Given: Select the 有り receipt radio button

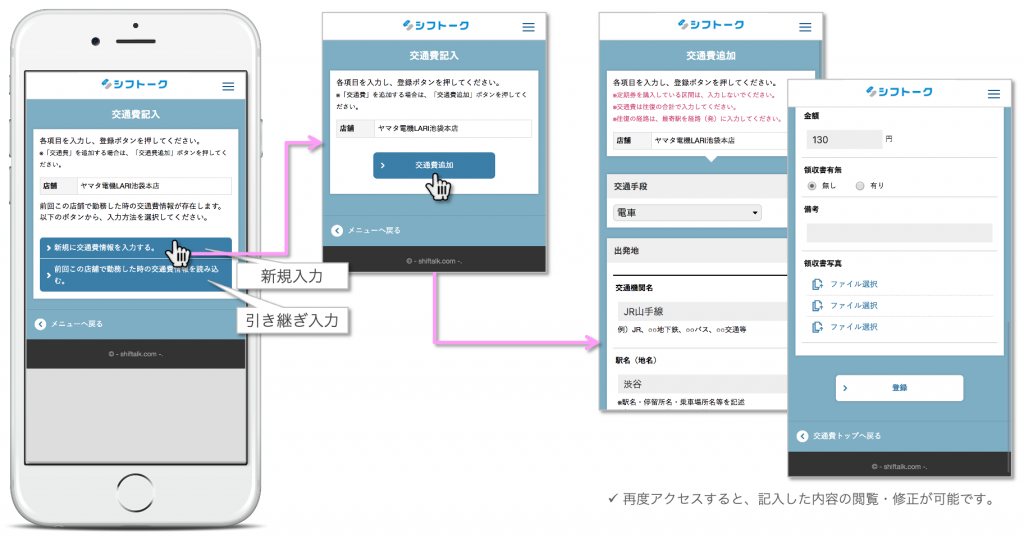Looking at the screenshot, I should [x=859, y=185].
